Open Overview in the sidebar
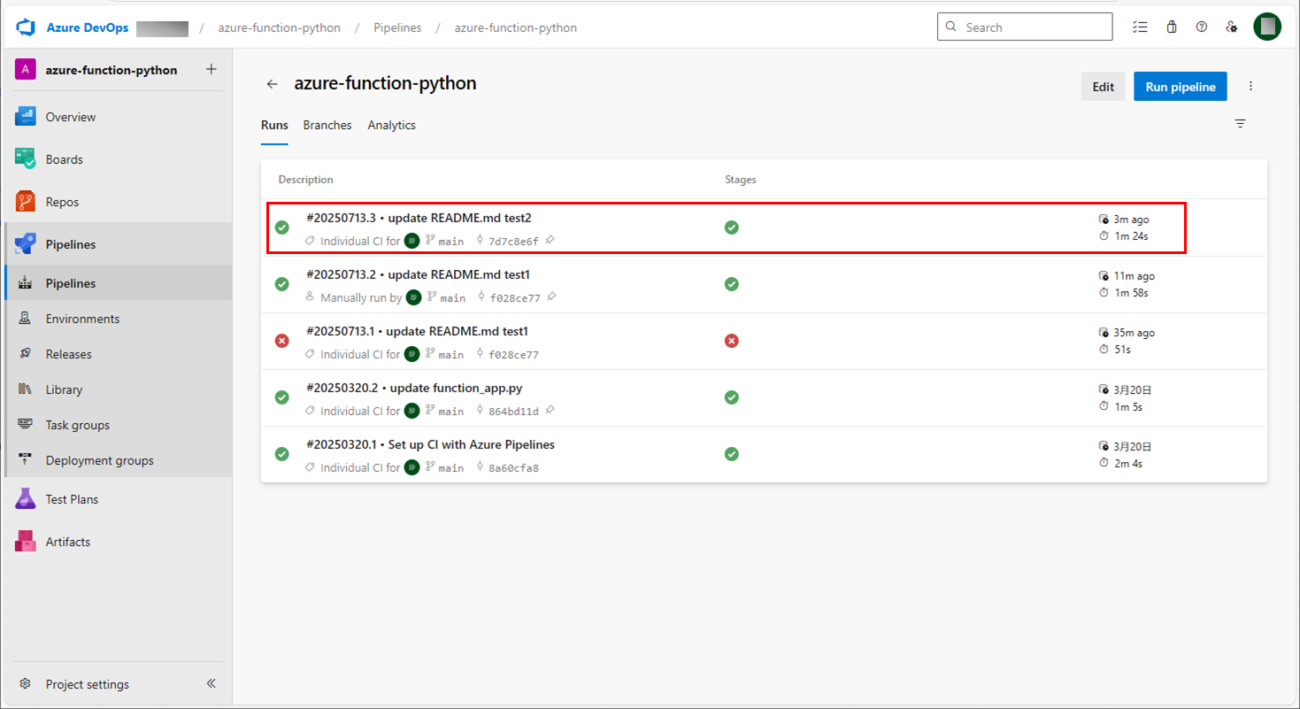 point(117,117)
